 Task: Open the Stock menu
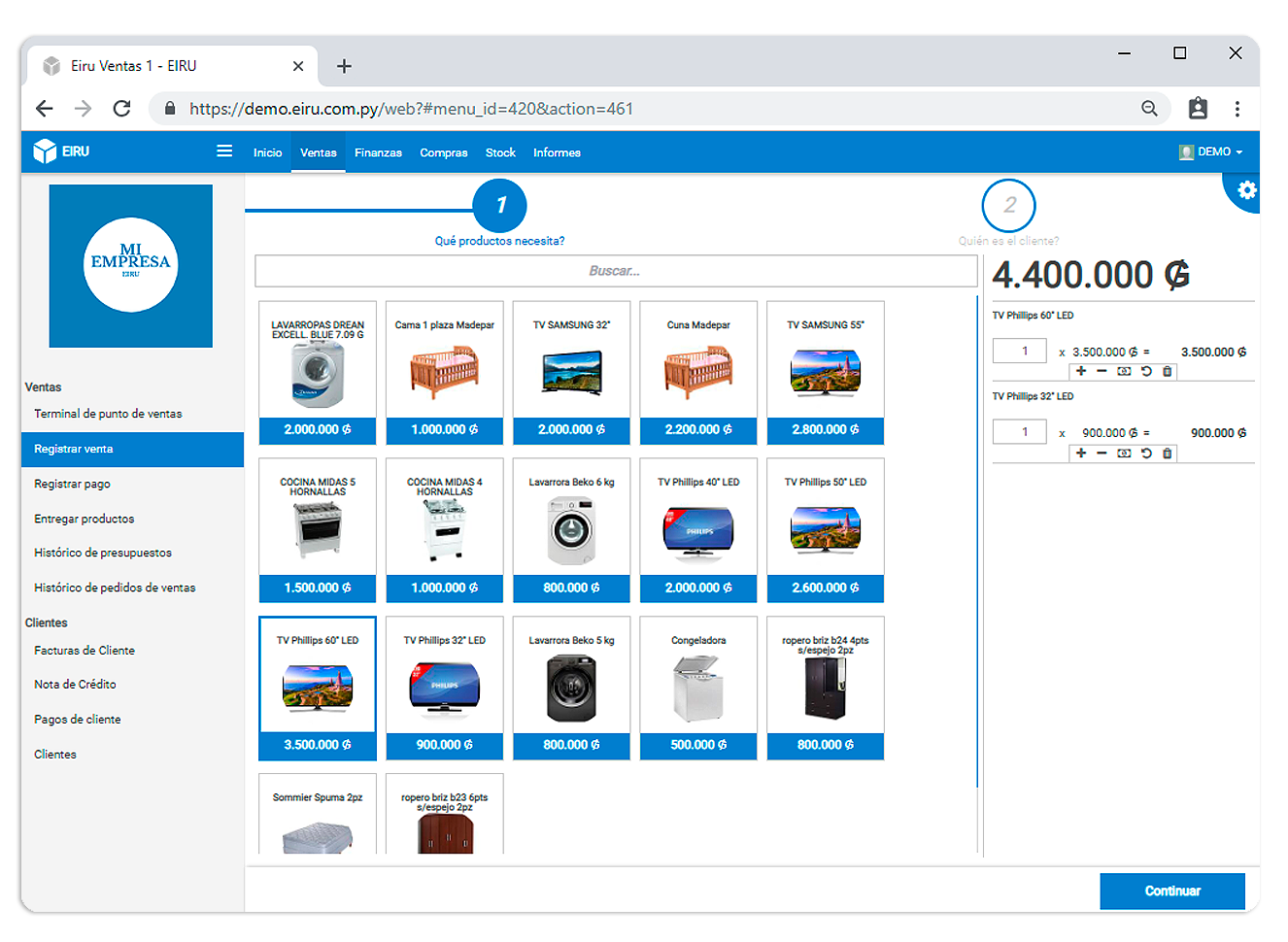pos(500,152)
